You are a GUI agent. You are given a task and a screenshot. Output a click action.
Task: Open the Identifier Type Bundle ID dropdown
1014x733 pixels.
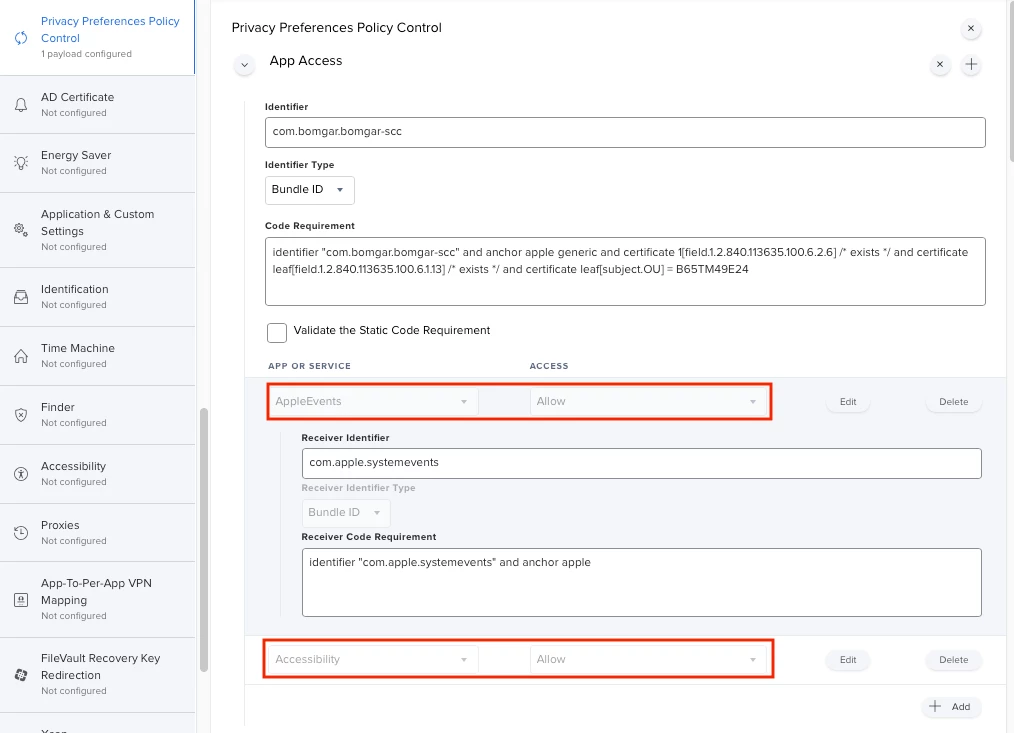(310, 190)
